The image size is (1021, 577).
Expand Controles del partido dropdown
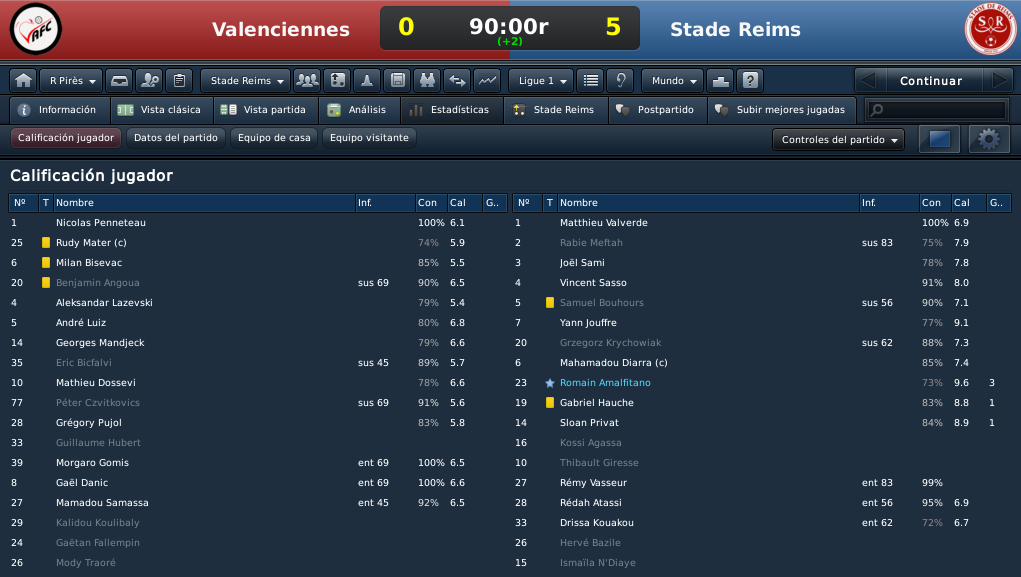(x=838, y=139)
